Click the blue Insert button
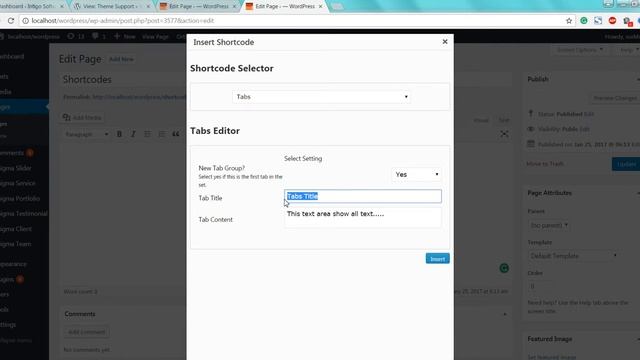Viewport: 640px width, 360px height. 438,259
